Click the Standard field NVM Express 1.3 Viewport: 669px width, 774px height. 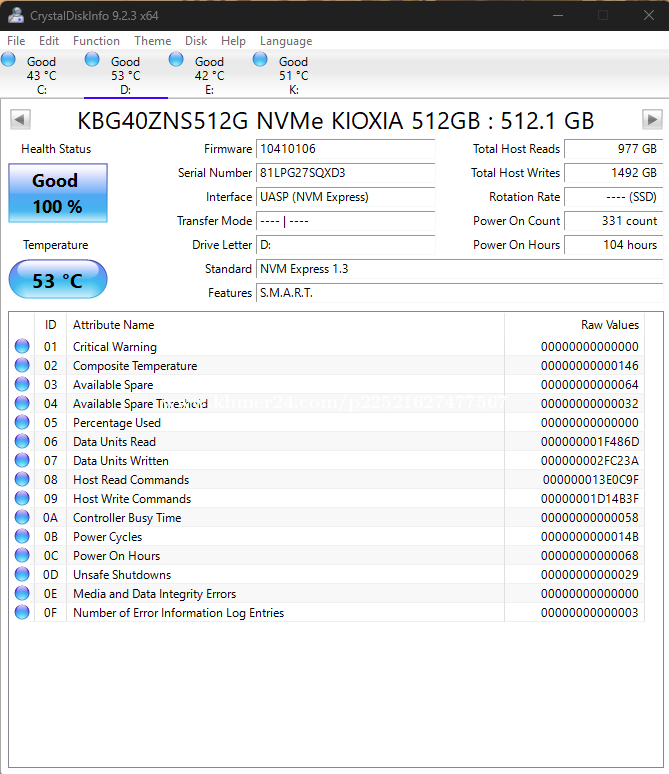pos(460,269)
